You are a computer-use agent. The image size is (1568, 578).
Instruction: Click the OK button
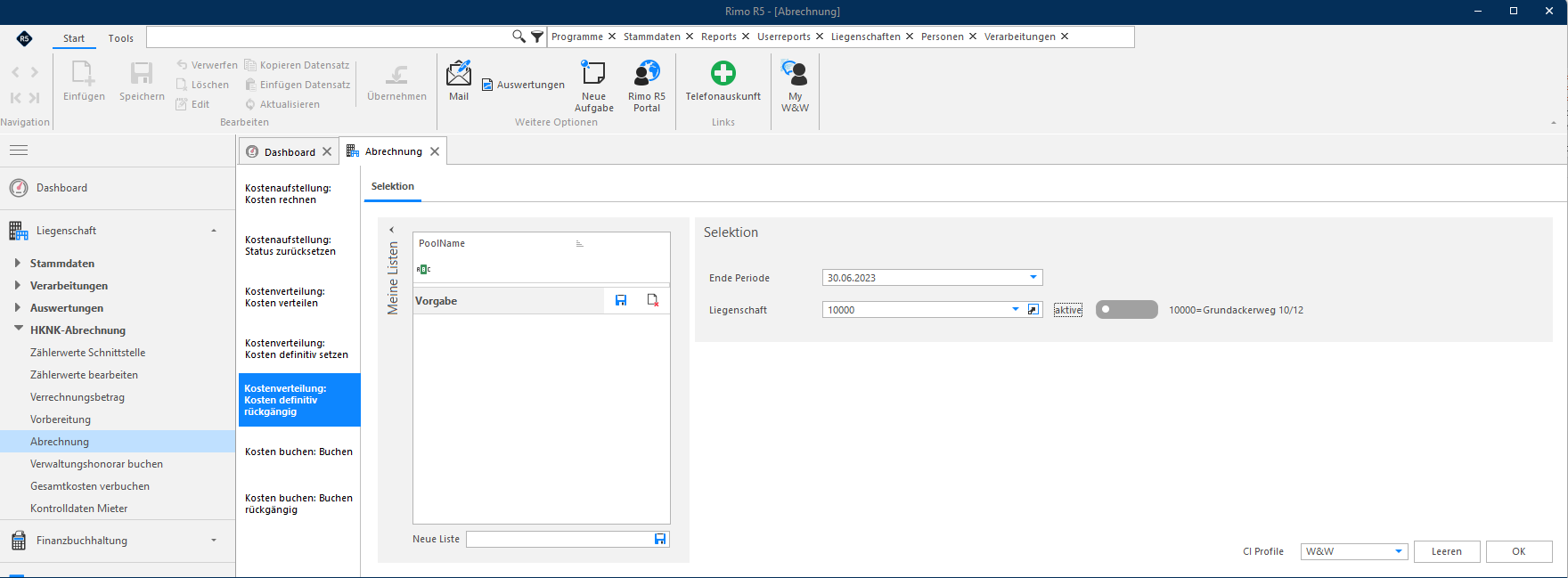(1519, 551)
